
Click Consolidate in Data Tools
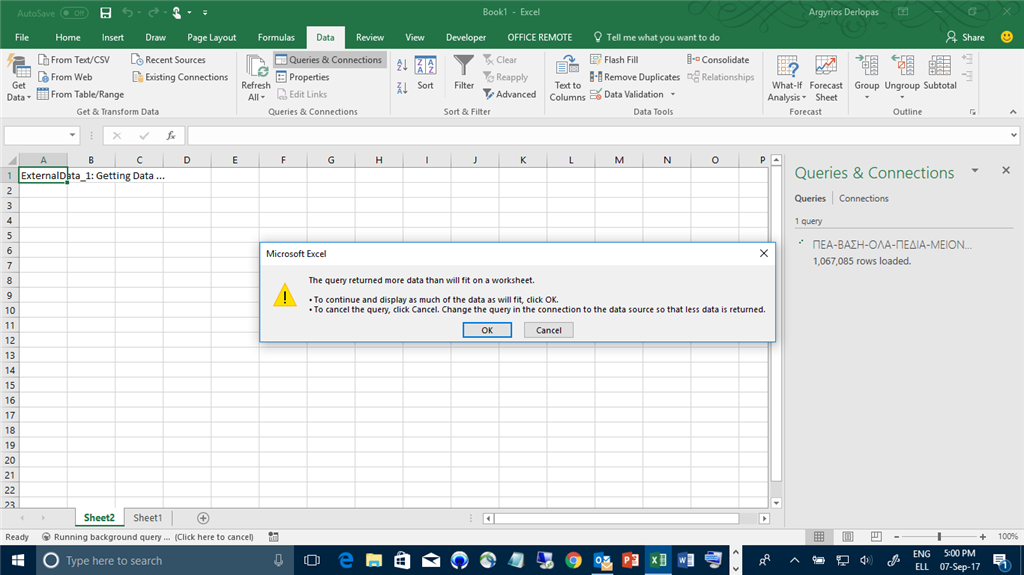(x=718, y=59)
